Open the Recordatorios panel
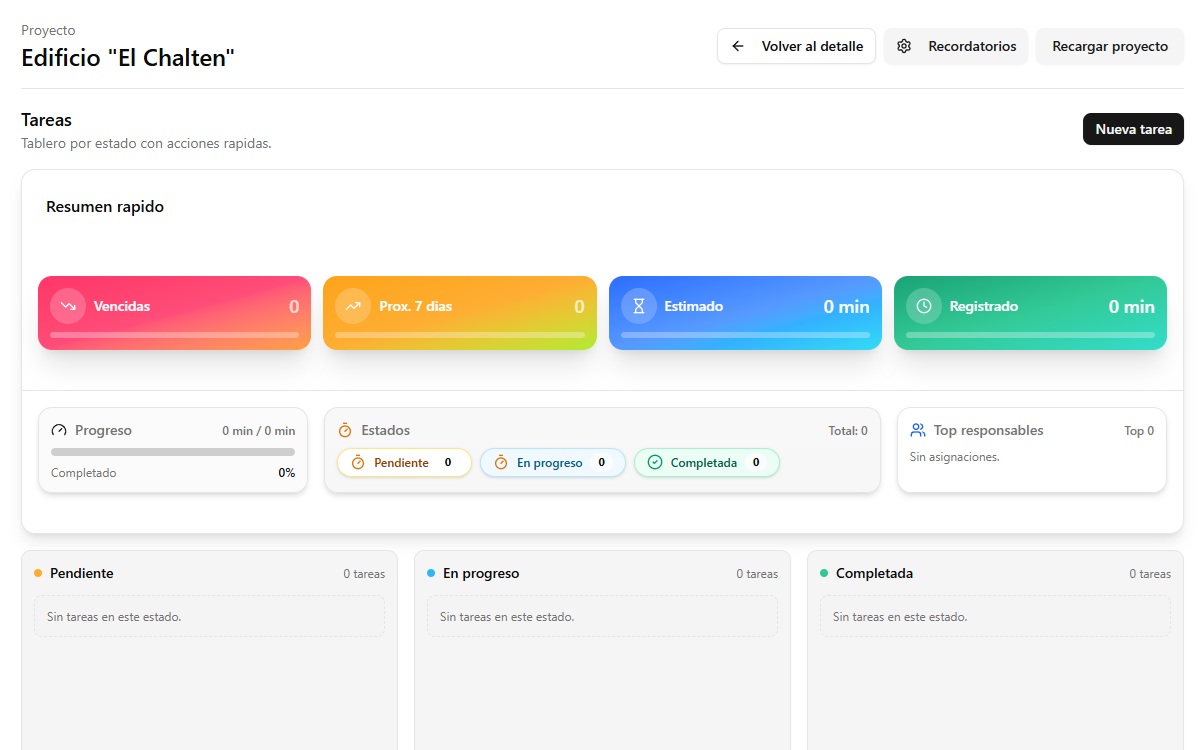The image size is (1204, 750). [955, 46]
